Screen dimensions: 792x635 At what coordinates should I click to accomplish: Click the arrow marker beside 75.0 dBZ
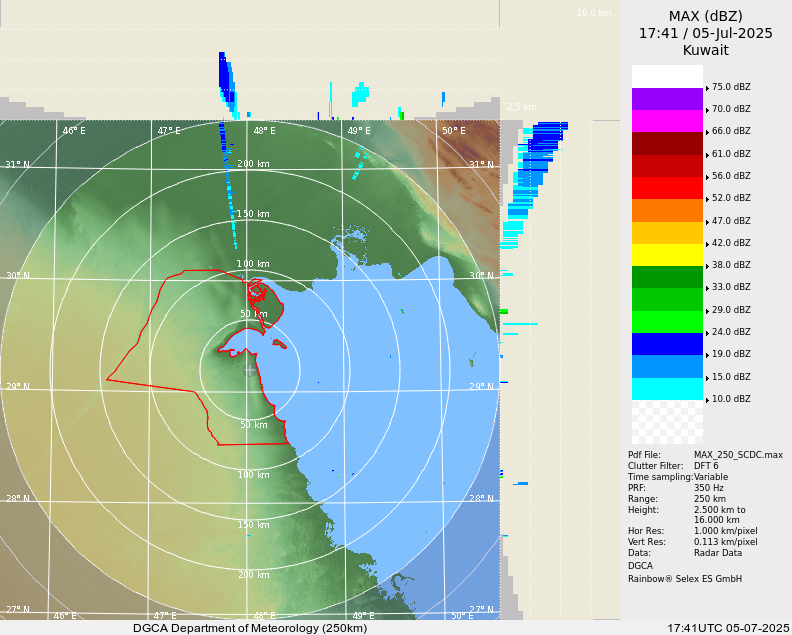(708, 88)
